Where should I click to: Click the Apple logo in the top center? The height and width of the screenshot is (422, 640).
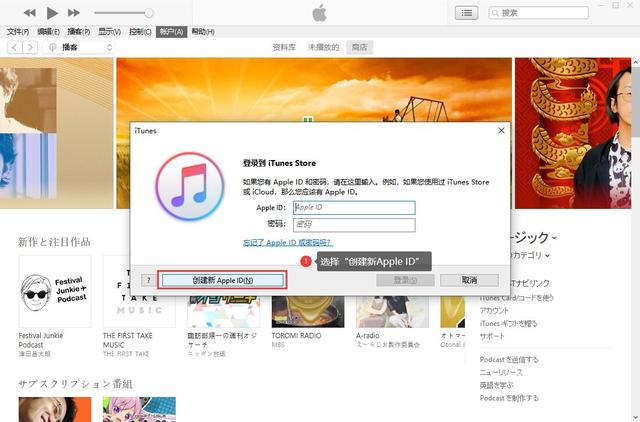pyautogui.click(x=320, y=13)
